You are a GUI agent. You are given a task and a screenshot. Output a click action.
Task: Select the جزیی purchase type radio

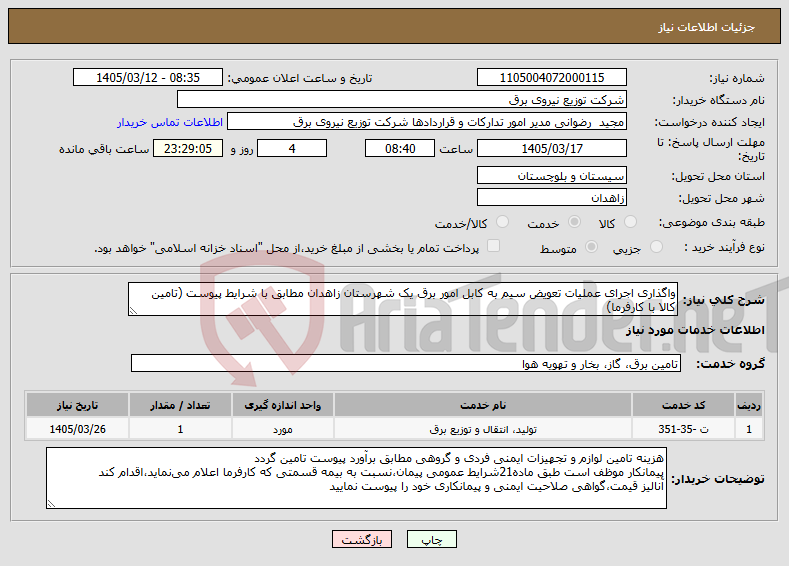[656, 247]
